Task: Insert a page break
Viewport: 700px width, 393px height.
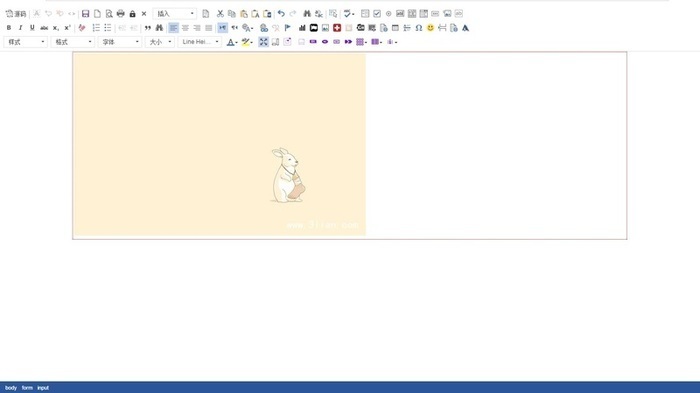Action: click(442, 28)
